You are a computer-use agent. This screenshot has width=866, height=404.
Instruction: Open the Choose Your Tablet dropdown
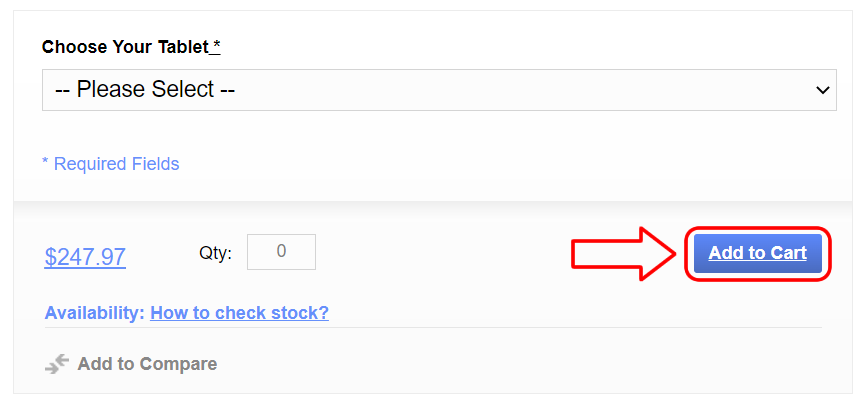[x=438, y=90]
